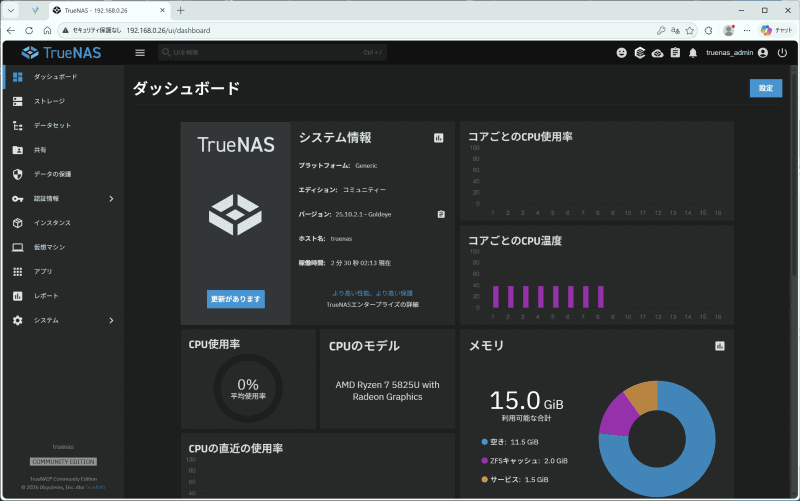Click the browser address bar URL
800x501 pixels.
pyautogui.click(x=168, y=31)
